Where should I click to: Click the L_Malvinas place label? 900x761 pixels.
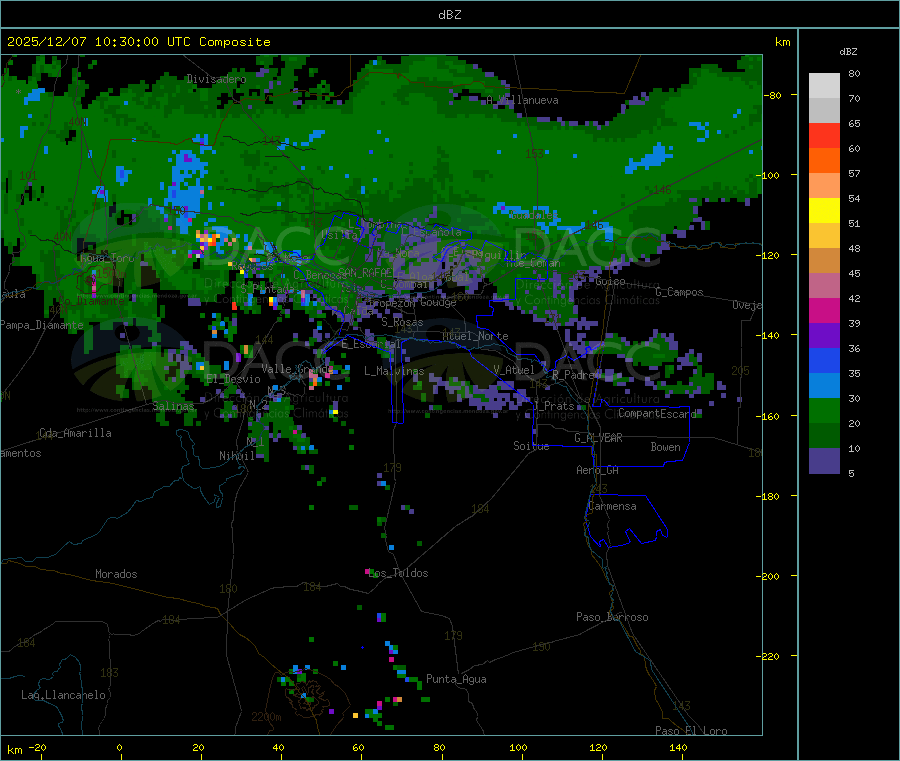click(394, 371)
